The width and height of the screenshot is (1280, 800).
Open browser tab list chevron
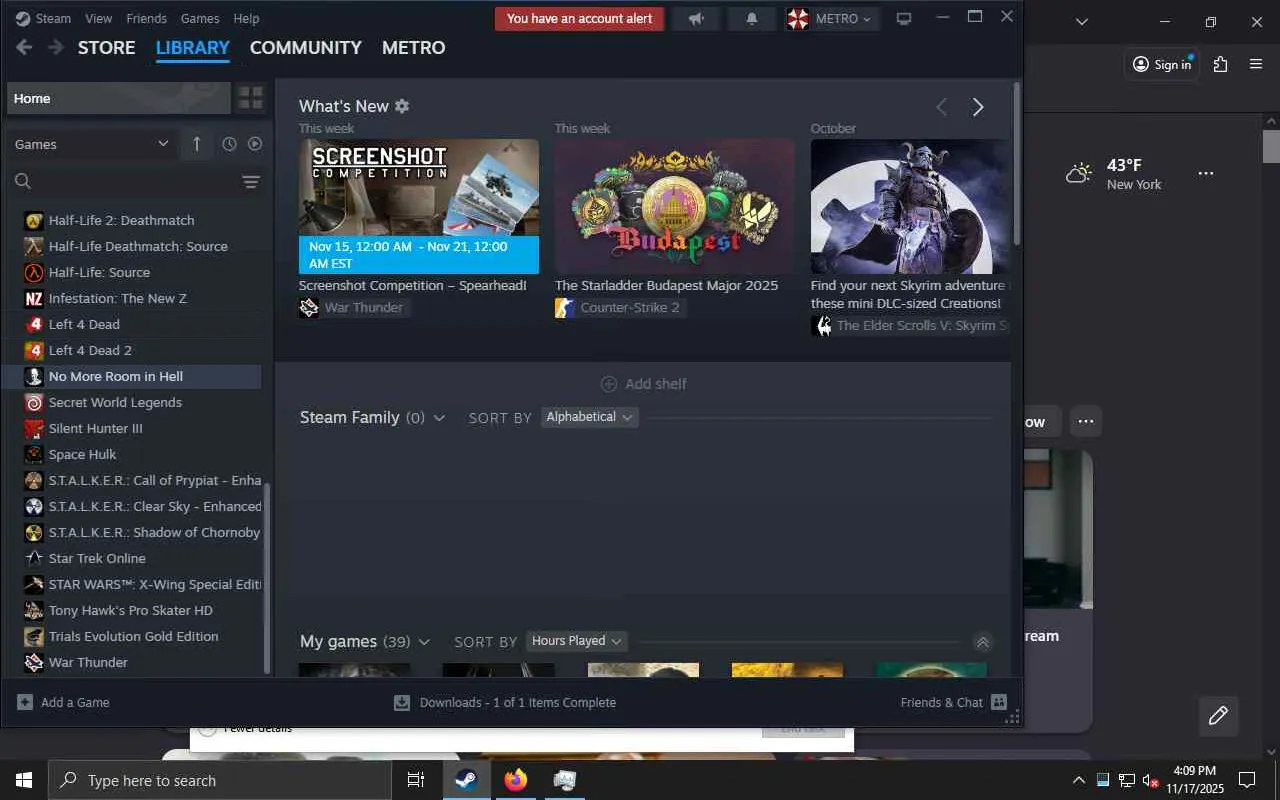[1081, 21]
